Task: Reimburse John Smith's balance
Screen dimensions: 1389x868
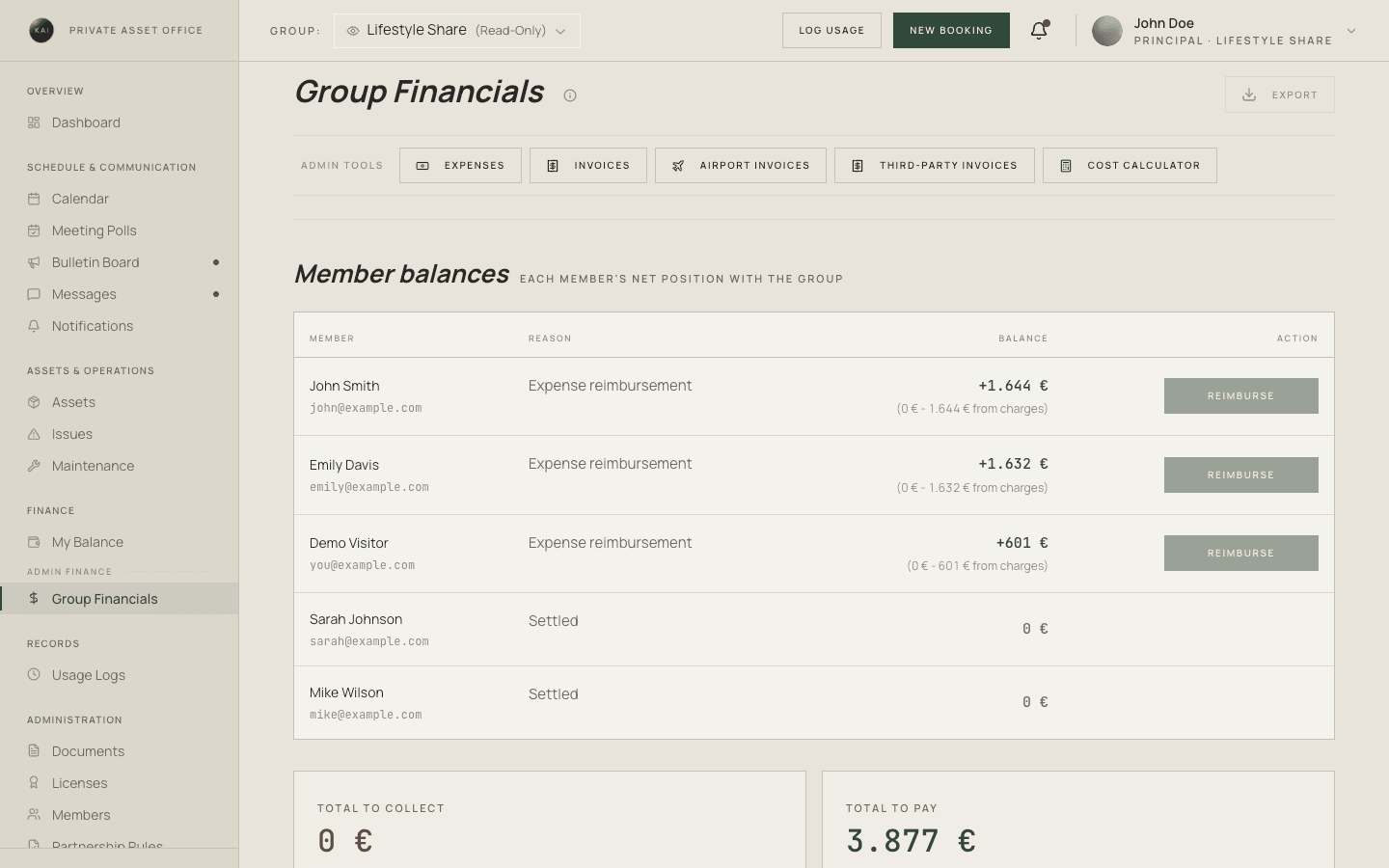Action: pyautogui.click(x=1240, y=396)
